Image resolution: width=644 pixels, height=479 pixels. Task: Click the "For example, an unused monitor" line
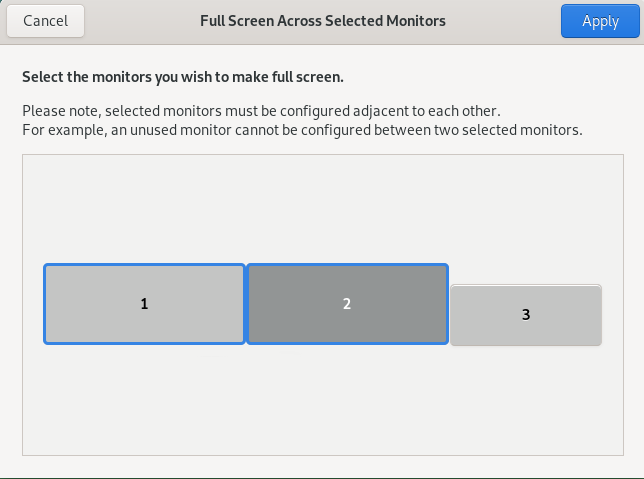[302, 130]
